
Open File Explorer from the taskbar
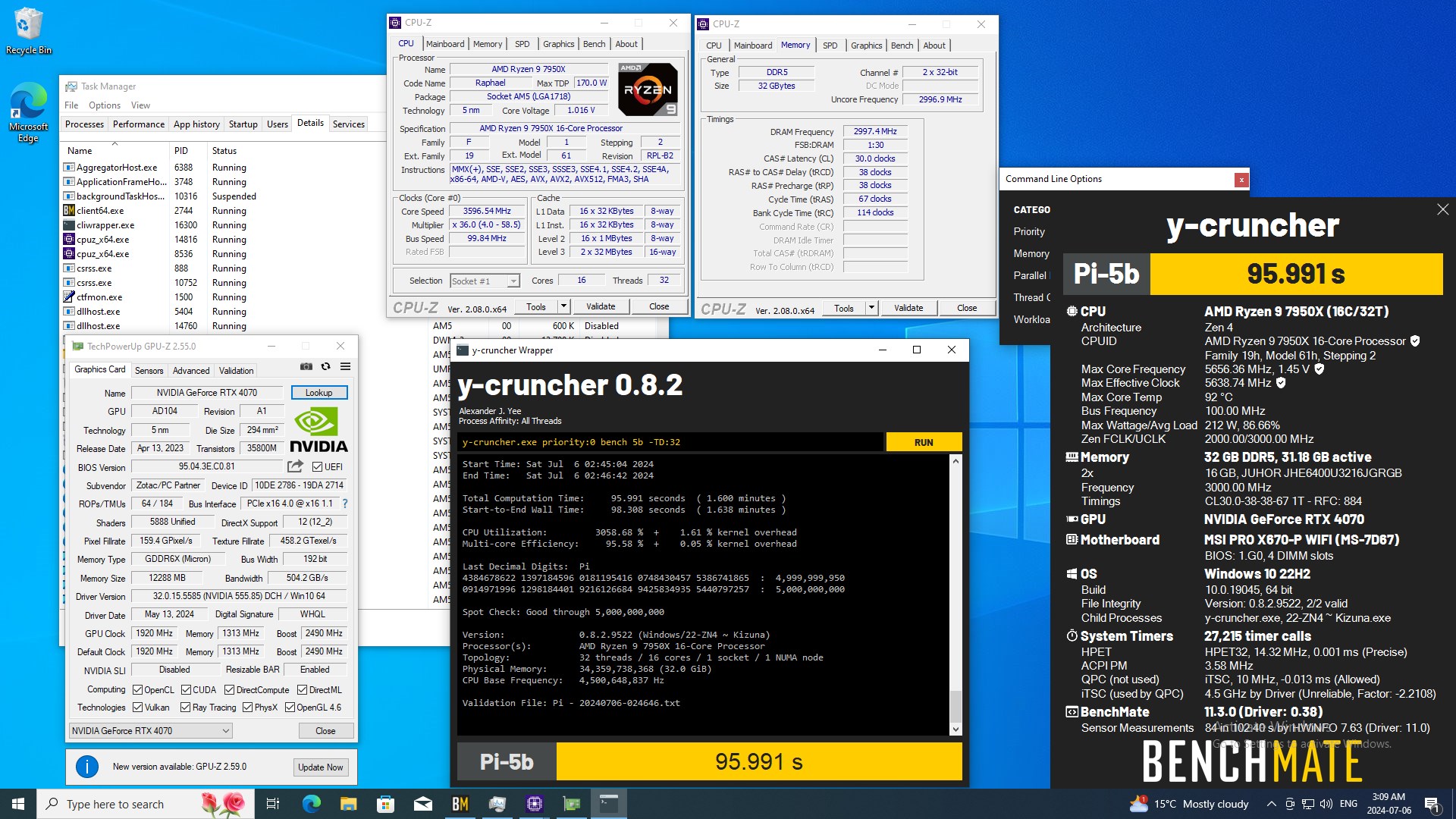click(x=348, y=804)
